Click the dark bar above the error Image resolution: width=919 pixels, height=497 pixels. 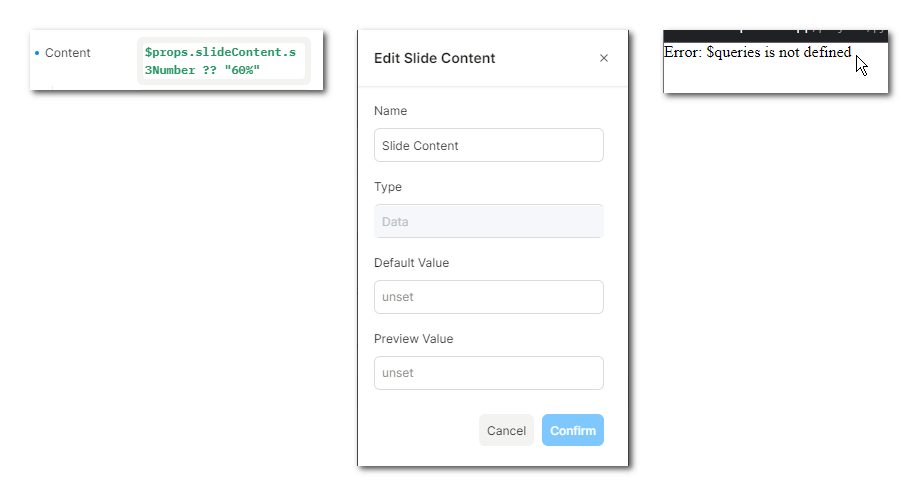pos(775,35)
